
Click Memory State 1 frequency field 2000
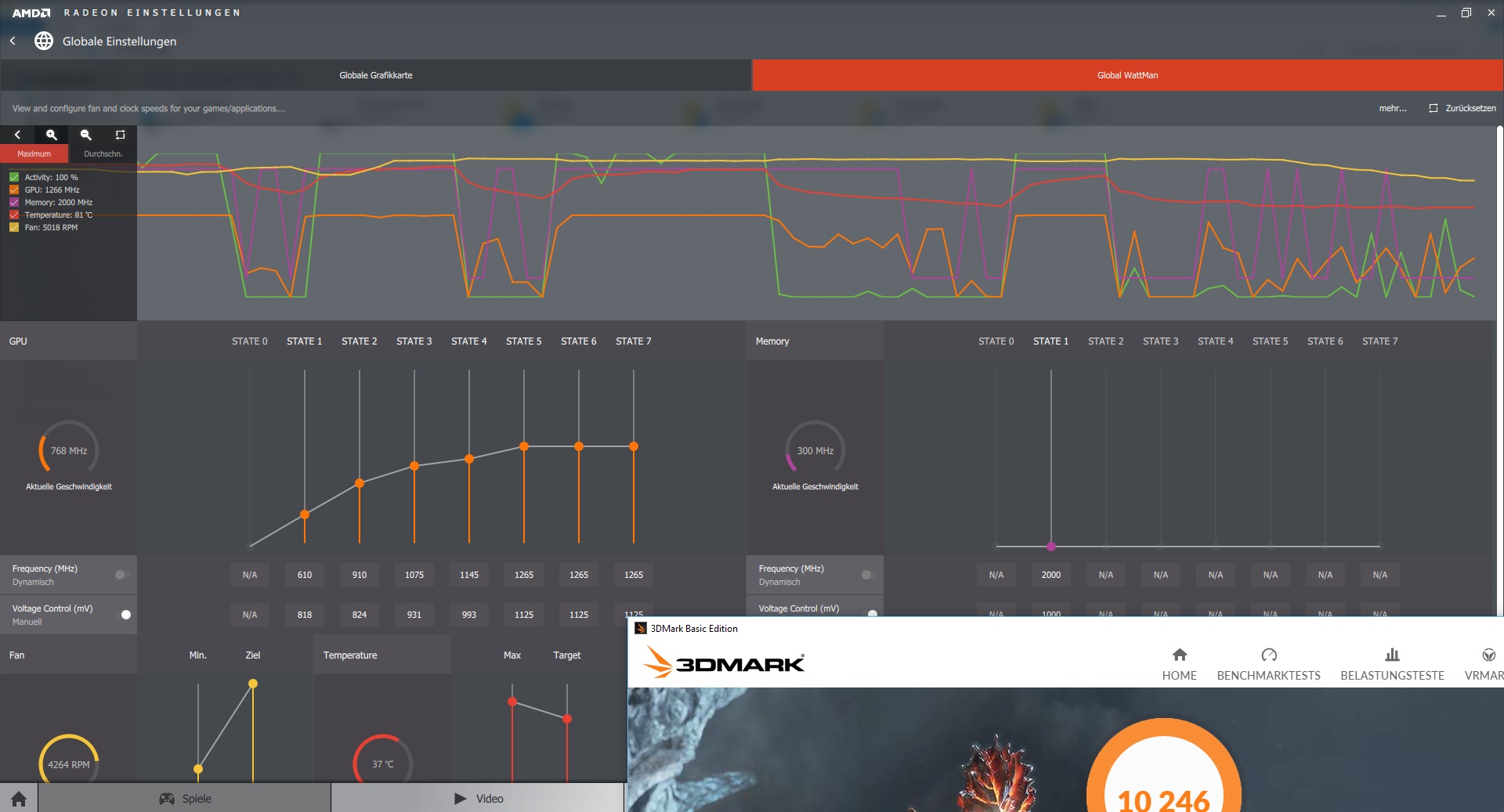(x=1051, y=575)
